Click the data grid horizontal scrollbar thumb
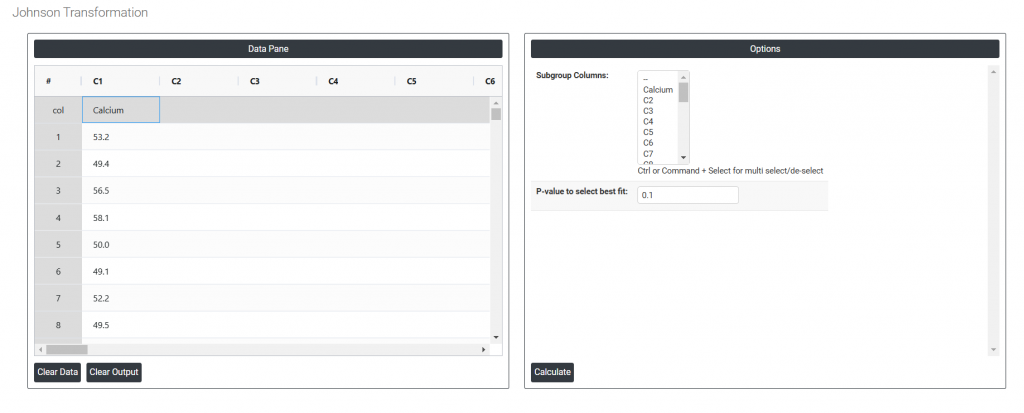The height and width of the screenshot is (413, 1024). click(x=66, y=349)
